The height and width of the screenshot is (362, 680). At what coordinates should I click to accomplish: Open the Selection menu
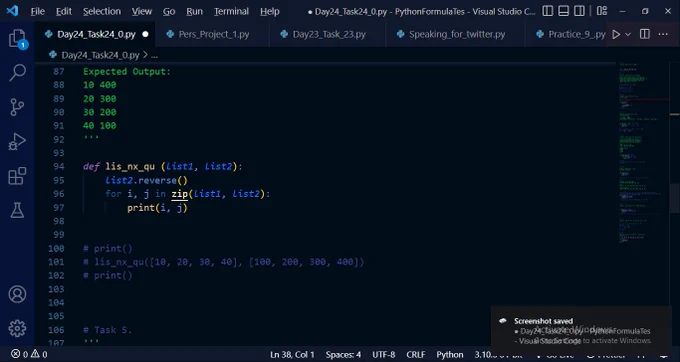point(102,12)
